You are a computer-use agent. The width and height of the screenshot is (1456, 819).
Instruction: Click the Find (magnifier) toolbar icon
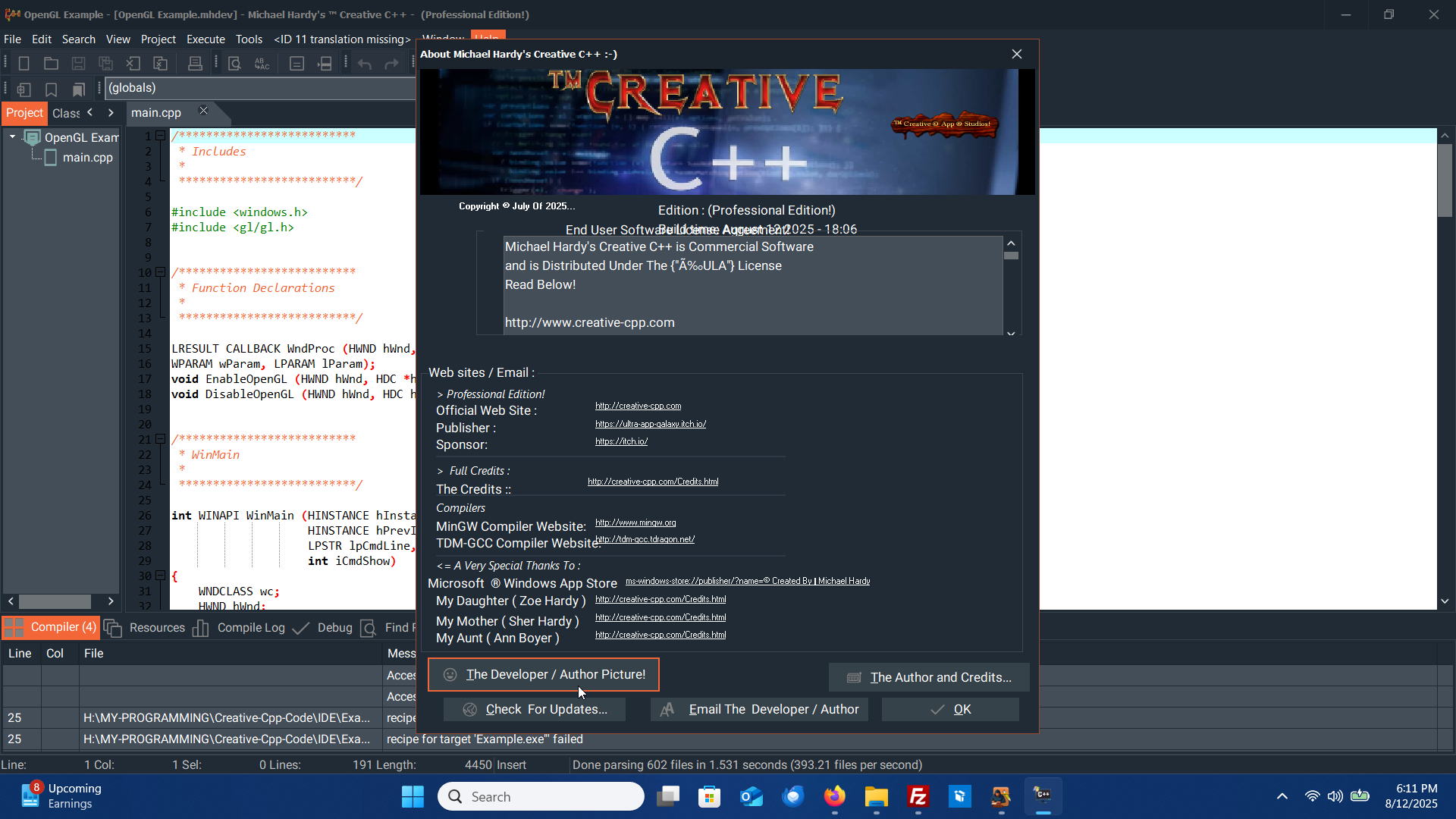pos(234,64)
